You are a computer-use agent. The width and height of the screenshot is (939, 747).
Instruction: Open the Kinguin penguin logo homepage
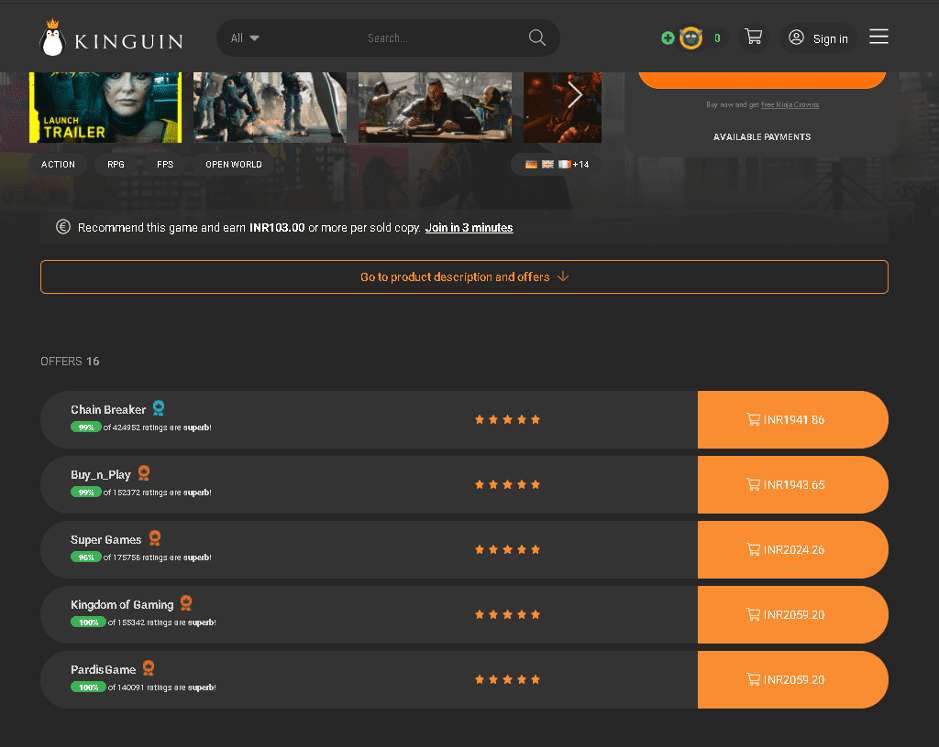(112, 38)
